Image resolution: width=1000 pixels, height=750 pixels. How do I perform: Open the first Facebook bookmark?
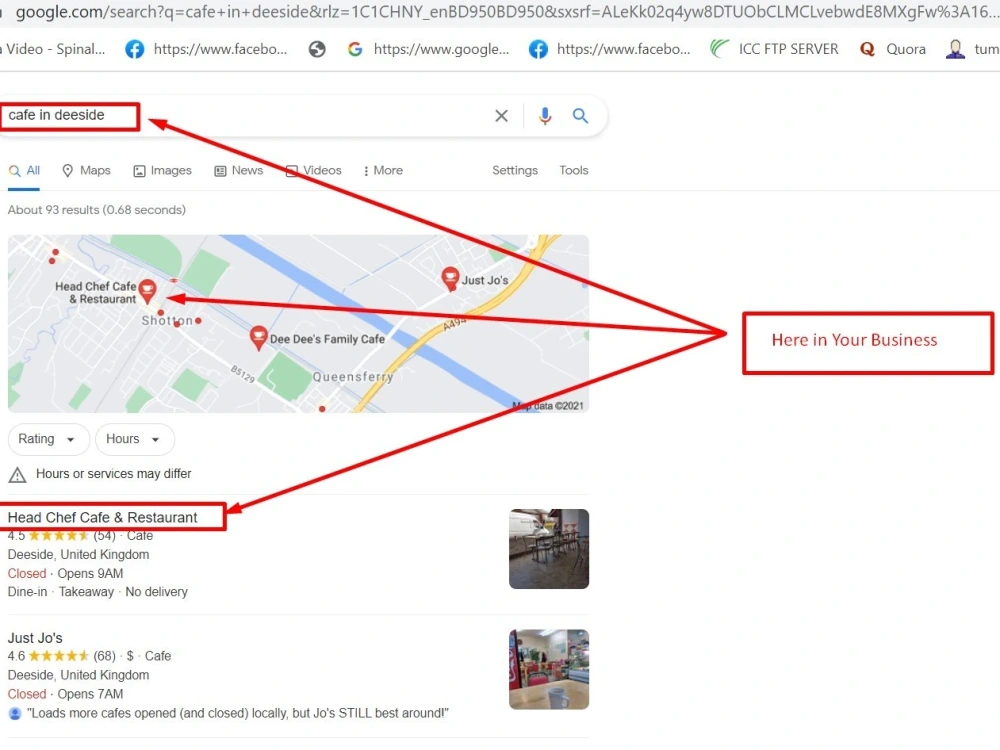pos(207,49)
